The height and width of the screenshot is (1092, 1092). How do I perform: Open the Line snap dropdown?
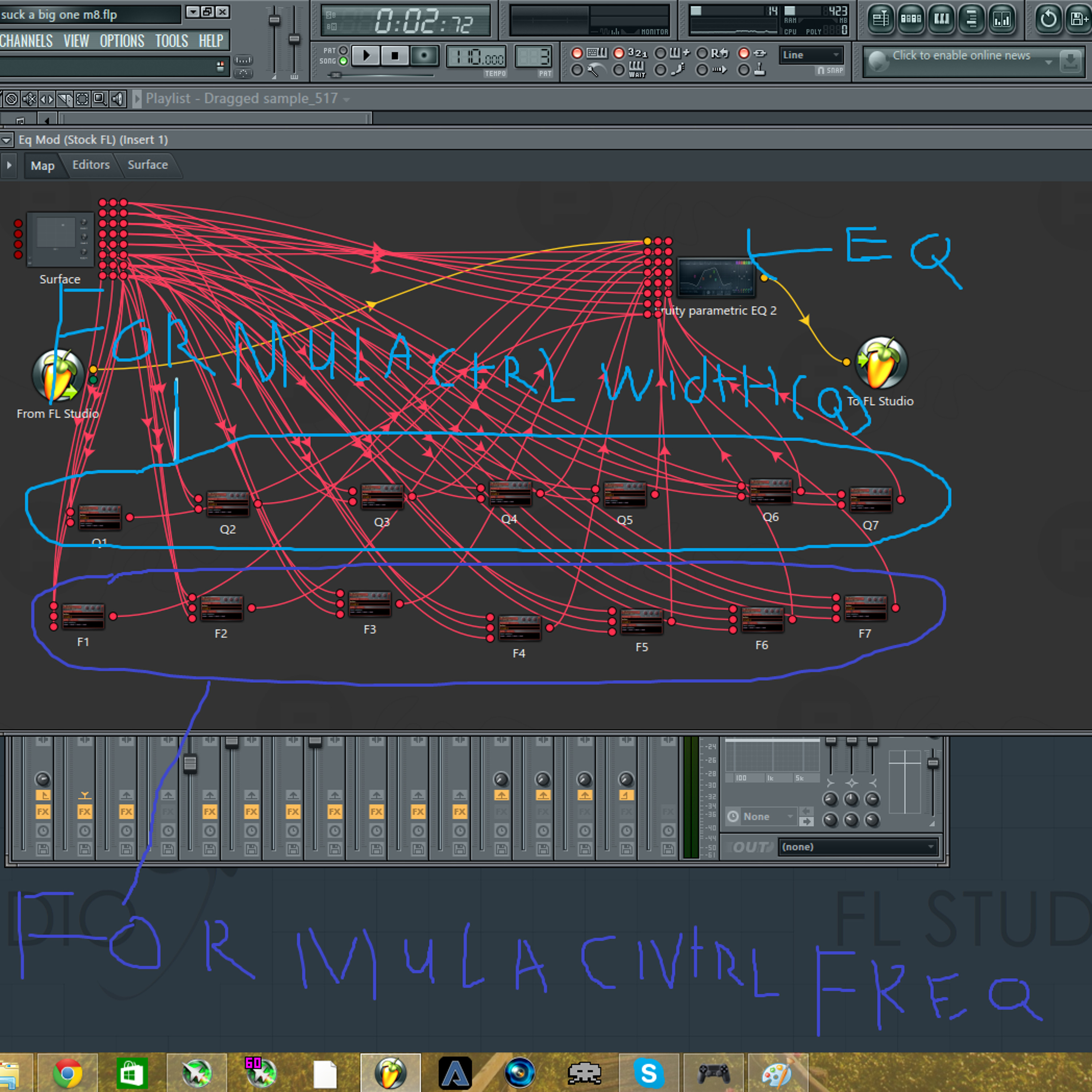tap(811, 55)
